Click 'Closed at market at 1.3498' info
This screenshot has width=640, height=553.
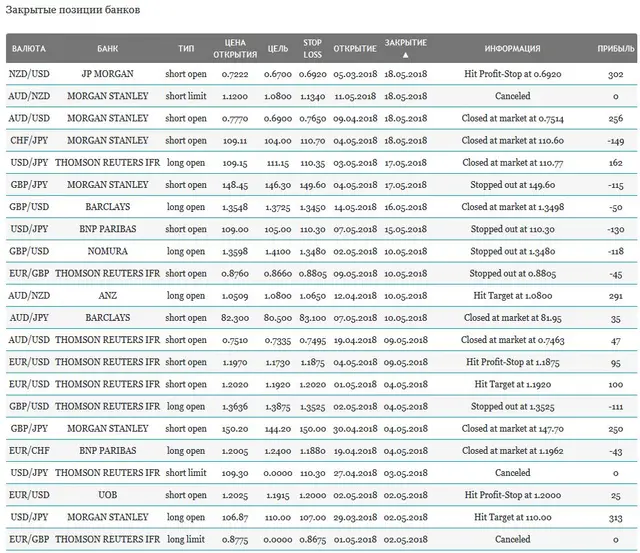point(513,207)
